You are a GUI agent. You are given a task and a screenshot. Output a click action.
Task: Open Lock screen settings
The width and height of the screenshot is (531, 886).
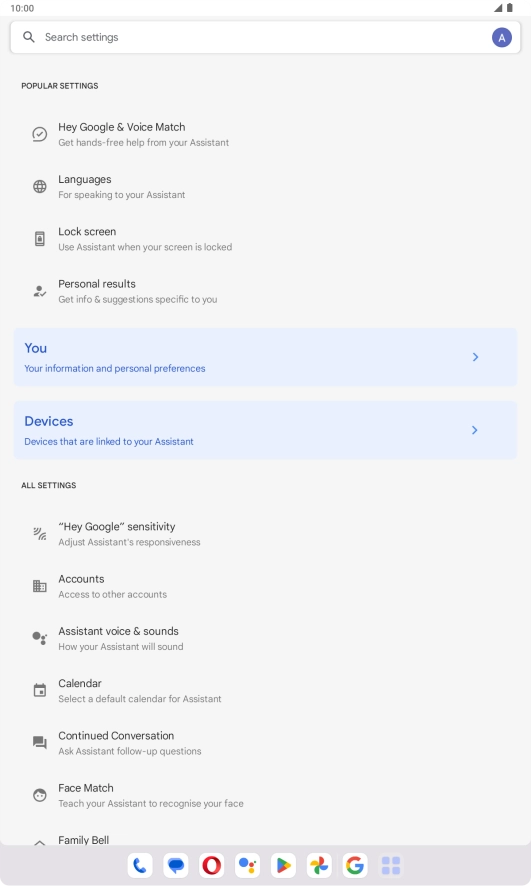266,239
